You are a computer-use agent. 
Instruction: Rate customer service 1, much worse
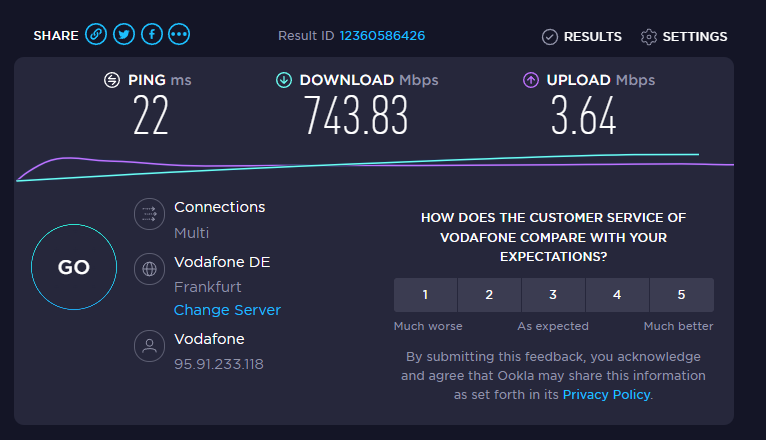point(426,295)
